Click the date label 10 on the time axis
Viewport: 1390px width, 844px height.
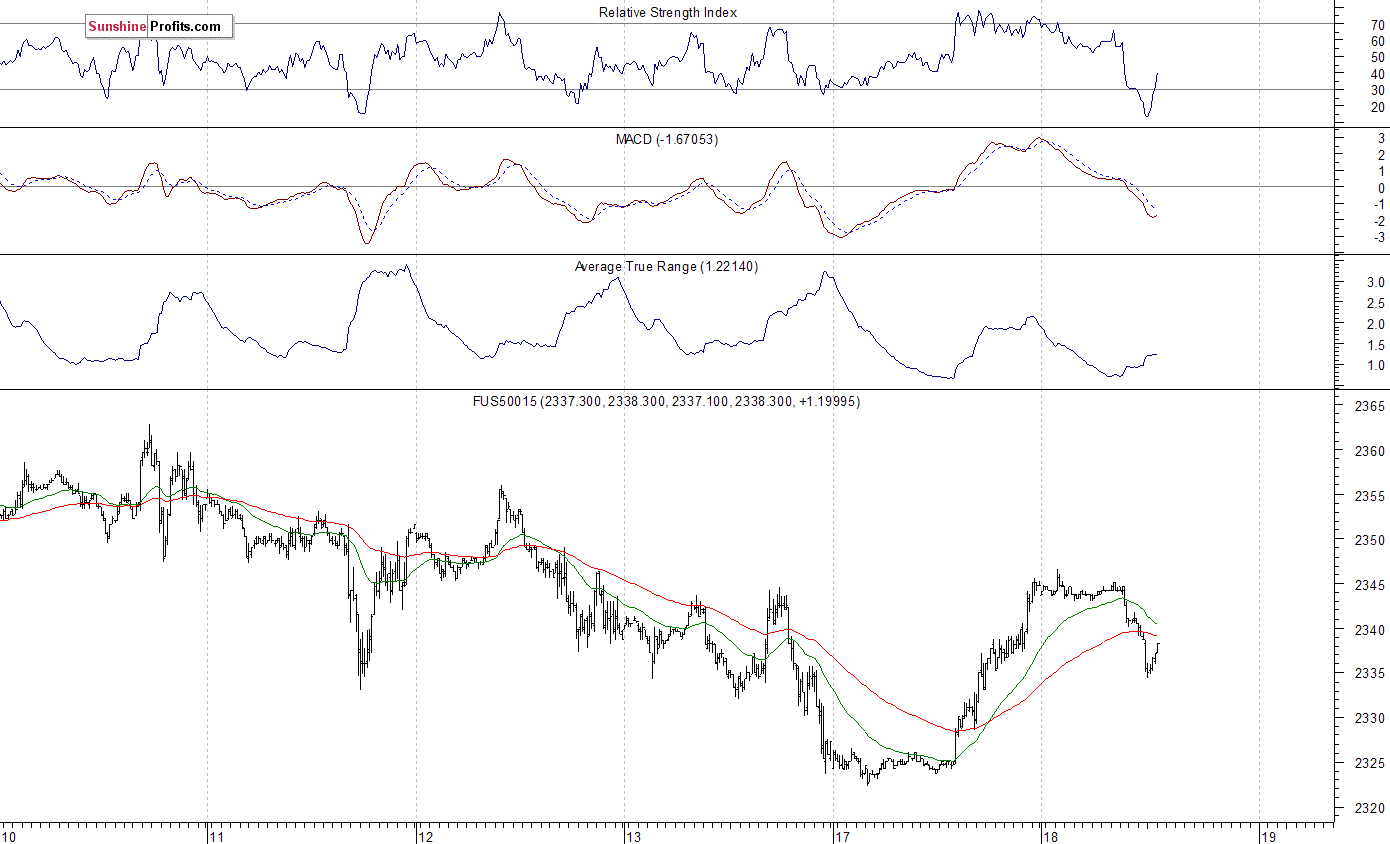[9, 836]
